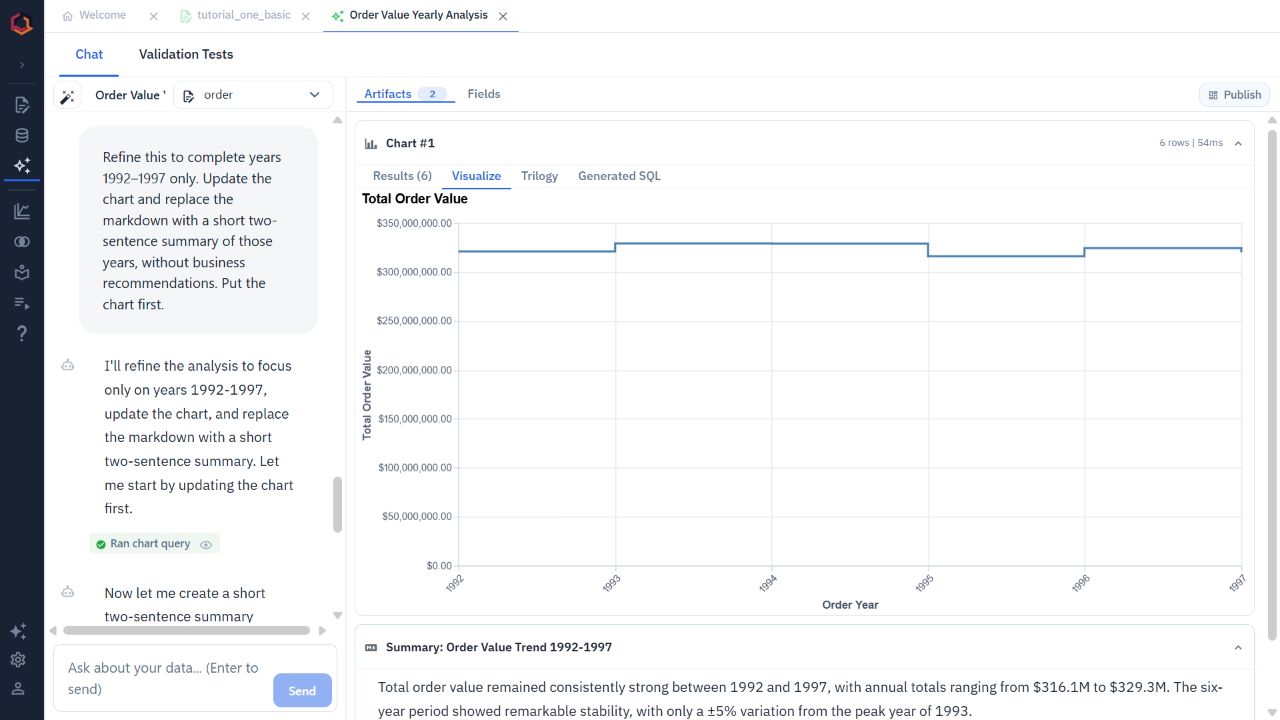Open the package model sidebar icon
The image size is (1280, 720).
tap(22, 272)
